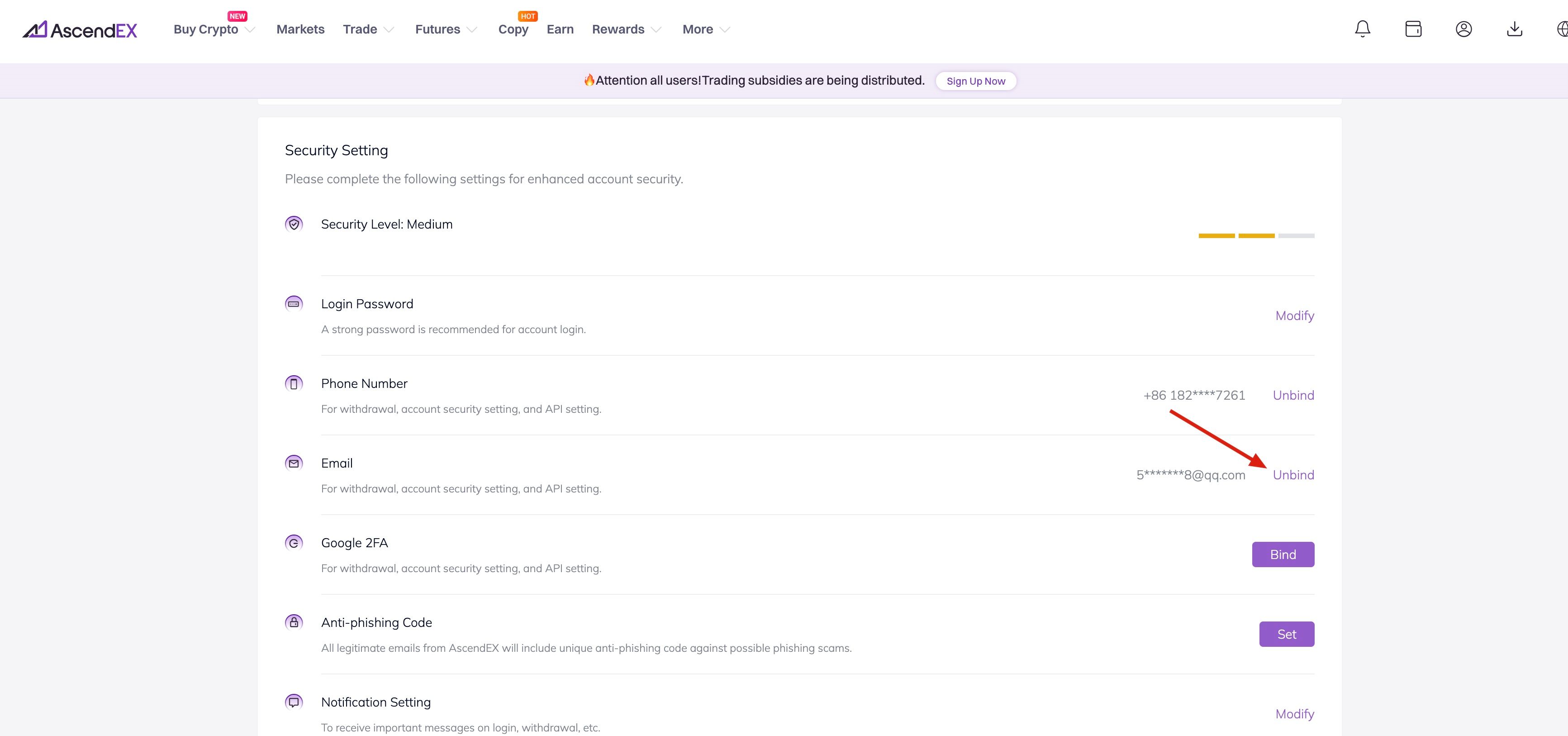1568x736 pixels.
Task: Click the app download icon
Action: (1515, 29)
